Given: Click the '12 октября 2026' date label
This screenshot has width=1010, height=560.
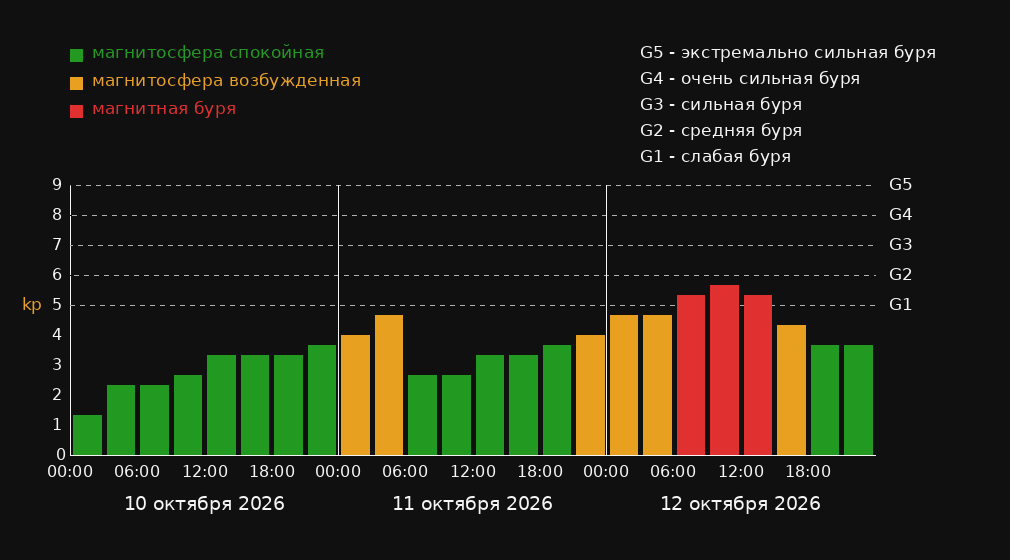Looking at the screenshot, I should (740, 504).
